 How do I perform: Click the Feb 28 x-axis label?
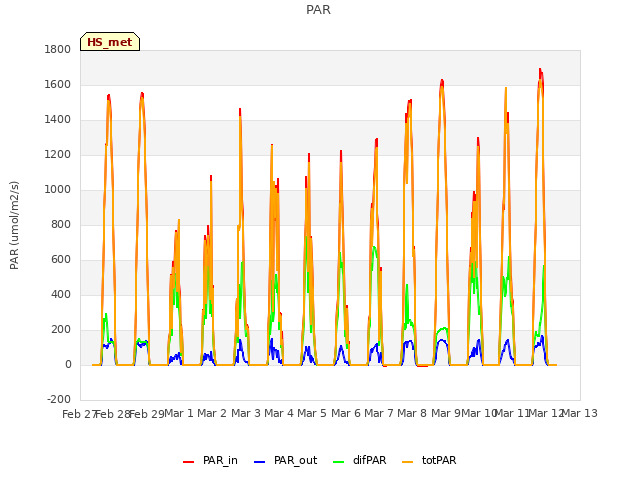112,414
